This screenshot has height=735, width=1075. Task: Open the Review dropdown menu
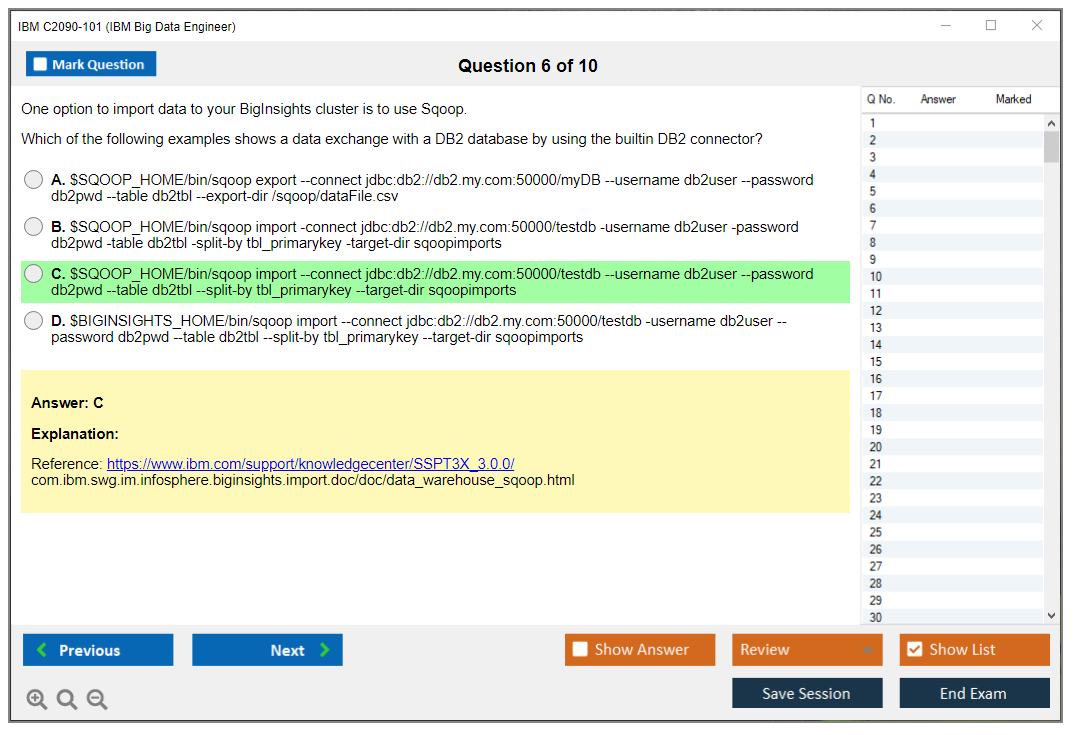pyautogui.click(x=807, y=650)
